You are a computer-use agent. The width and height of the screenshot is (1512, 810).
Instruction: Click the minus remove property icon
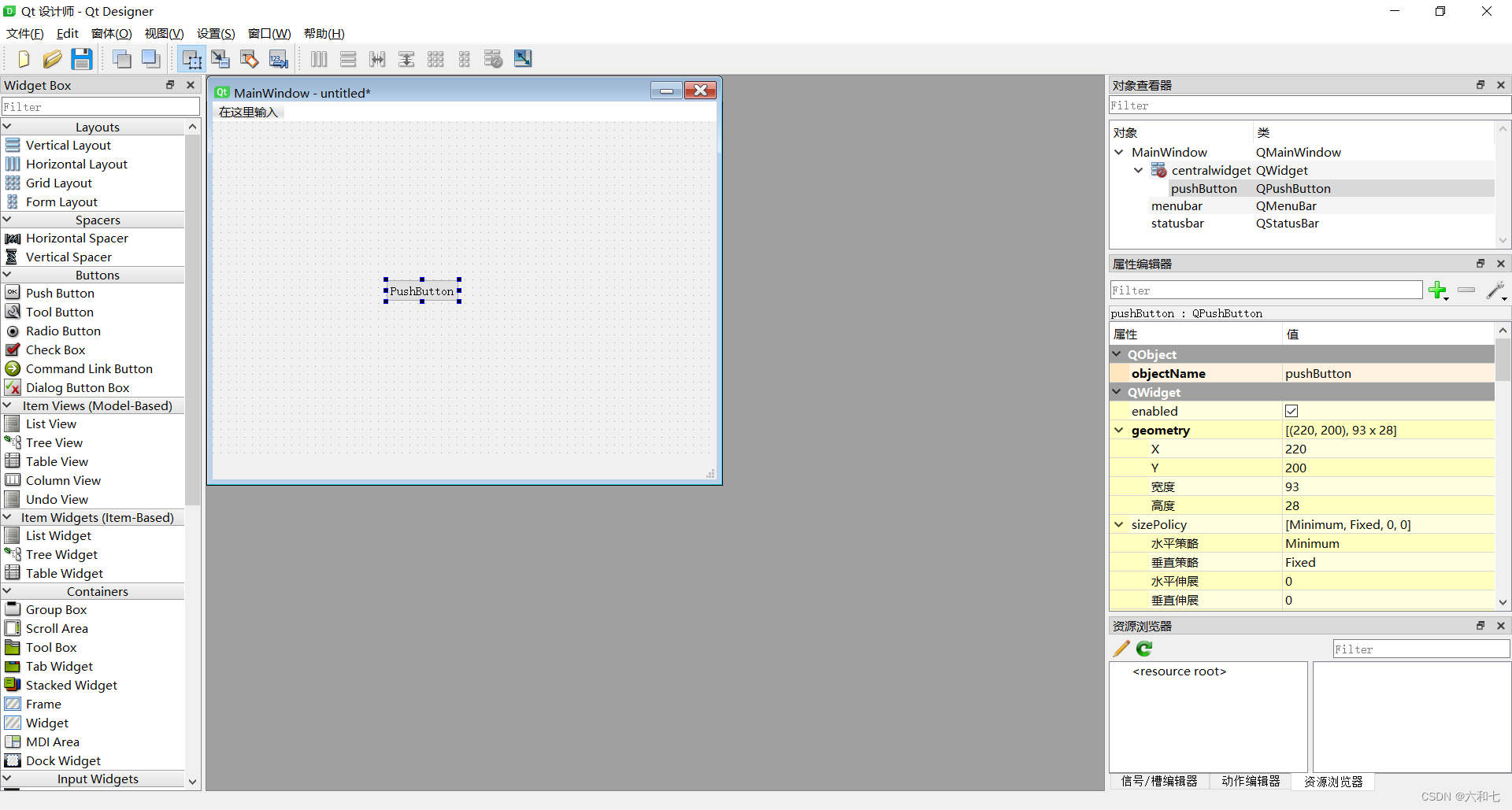1466,290
